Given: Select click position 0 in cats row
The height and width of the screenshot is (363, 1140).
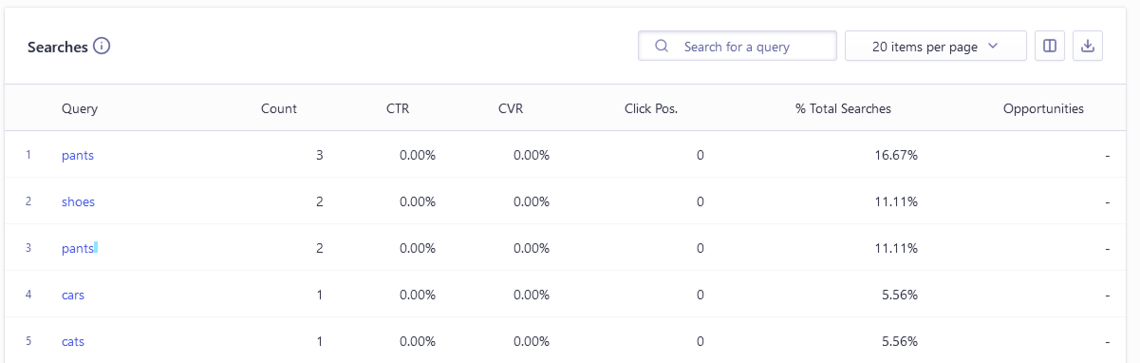Looking at the screenshot, I should click(700, 341).
